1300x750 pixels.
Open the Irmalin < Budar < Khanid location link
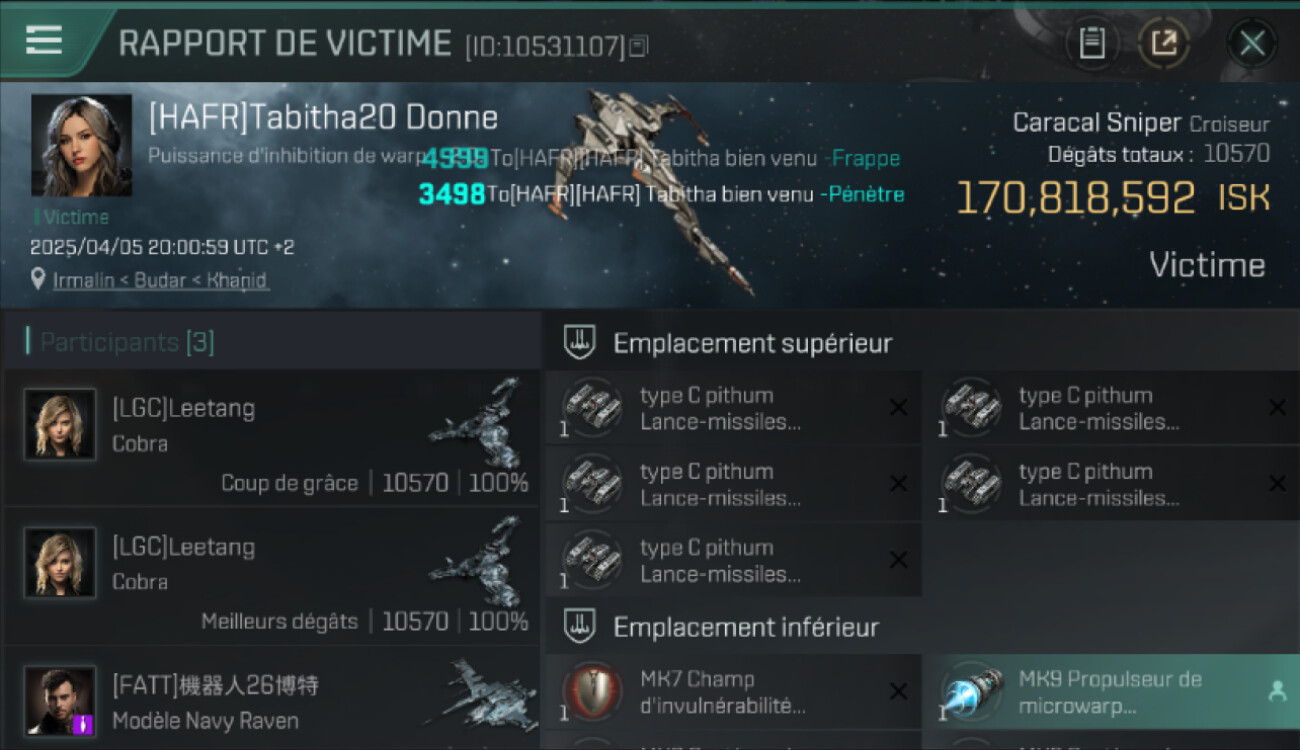[x=159, y=280]
